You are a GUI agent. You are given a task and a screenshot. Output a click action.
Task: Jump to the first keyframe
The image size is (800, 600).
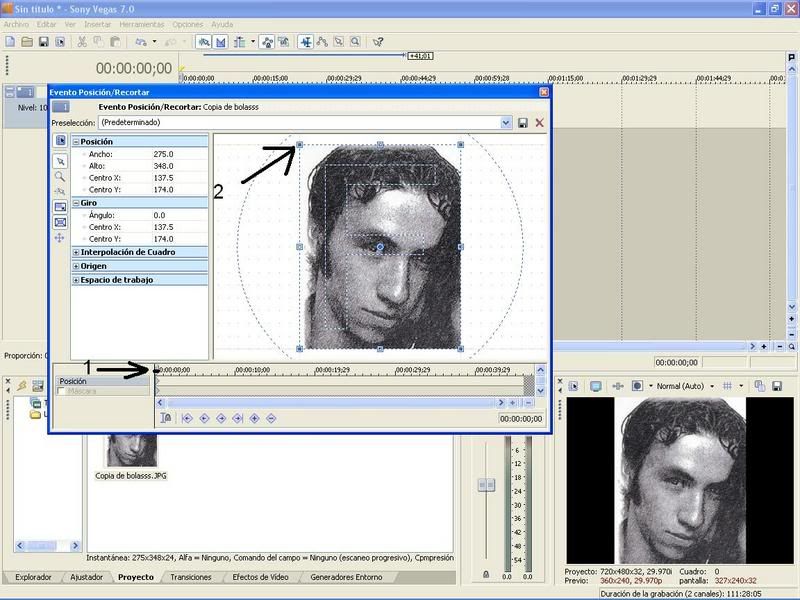(187, 418)
